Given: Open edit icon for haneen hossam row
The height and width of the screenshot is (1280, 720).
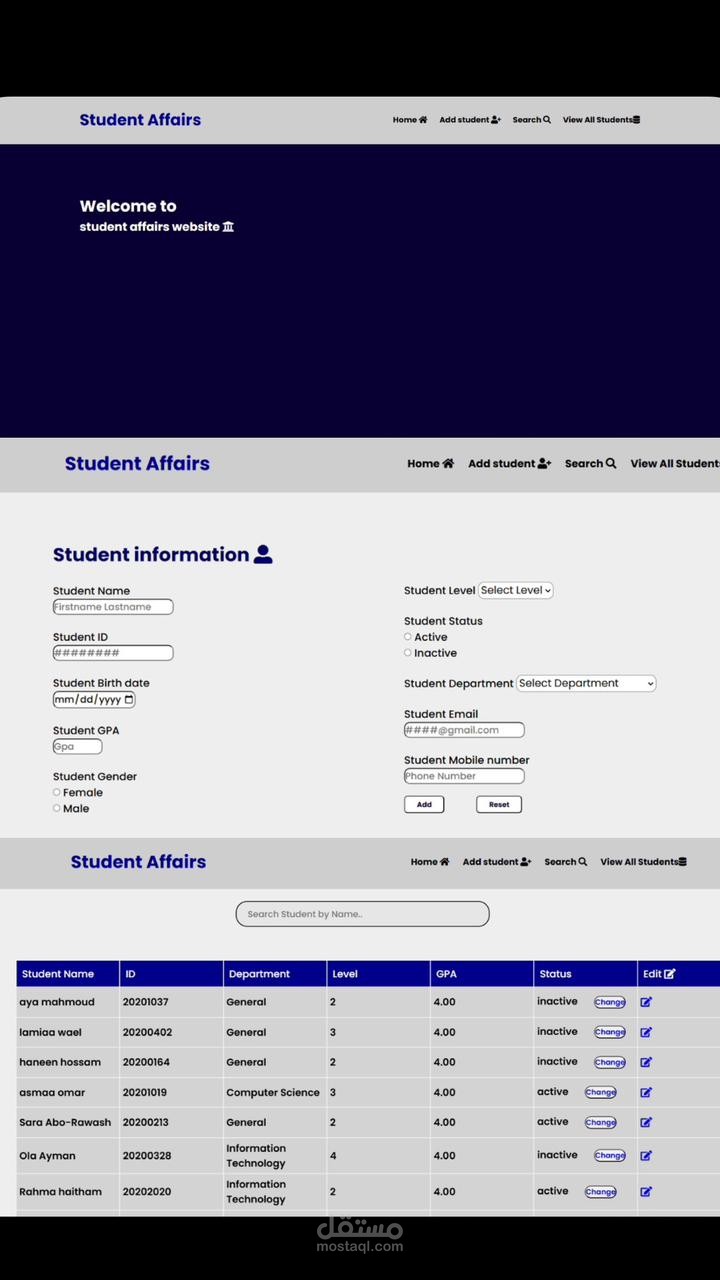Looking at the screenshot, I should click(646, 1062).
